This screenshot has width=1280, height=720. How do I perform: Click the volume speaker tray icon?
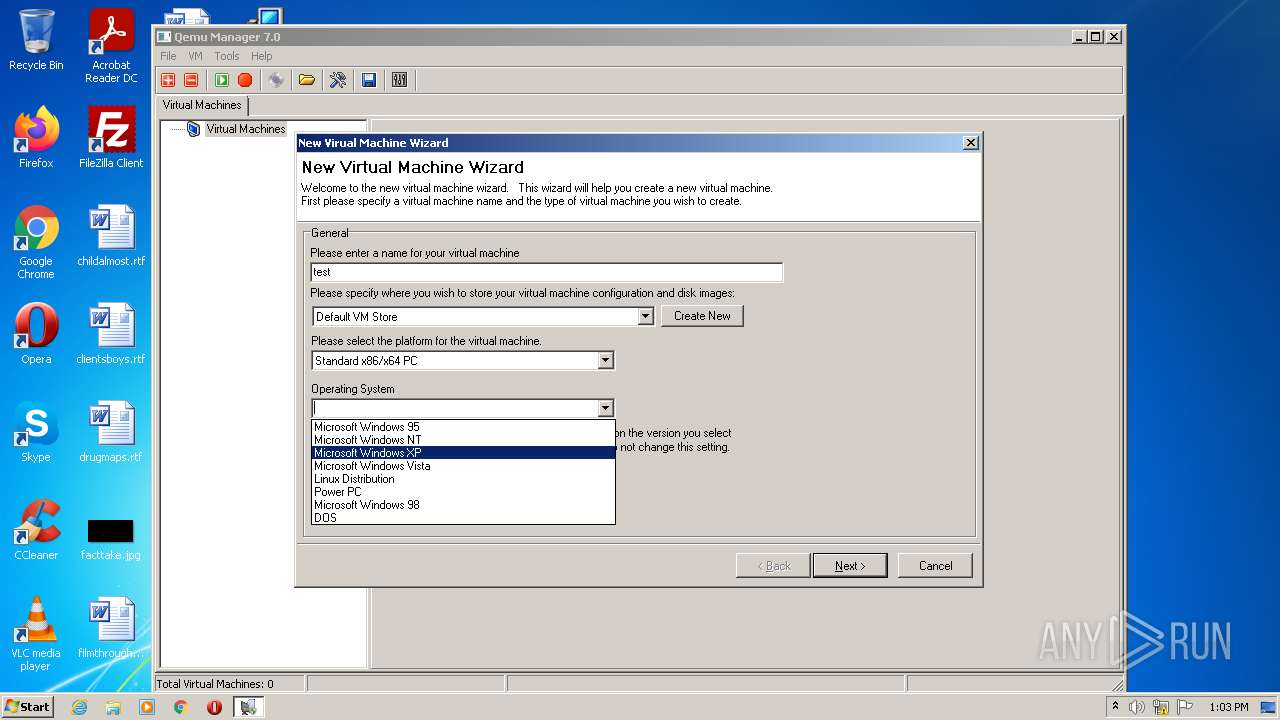tap(1137, 707)
